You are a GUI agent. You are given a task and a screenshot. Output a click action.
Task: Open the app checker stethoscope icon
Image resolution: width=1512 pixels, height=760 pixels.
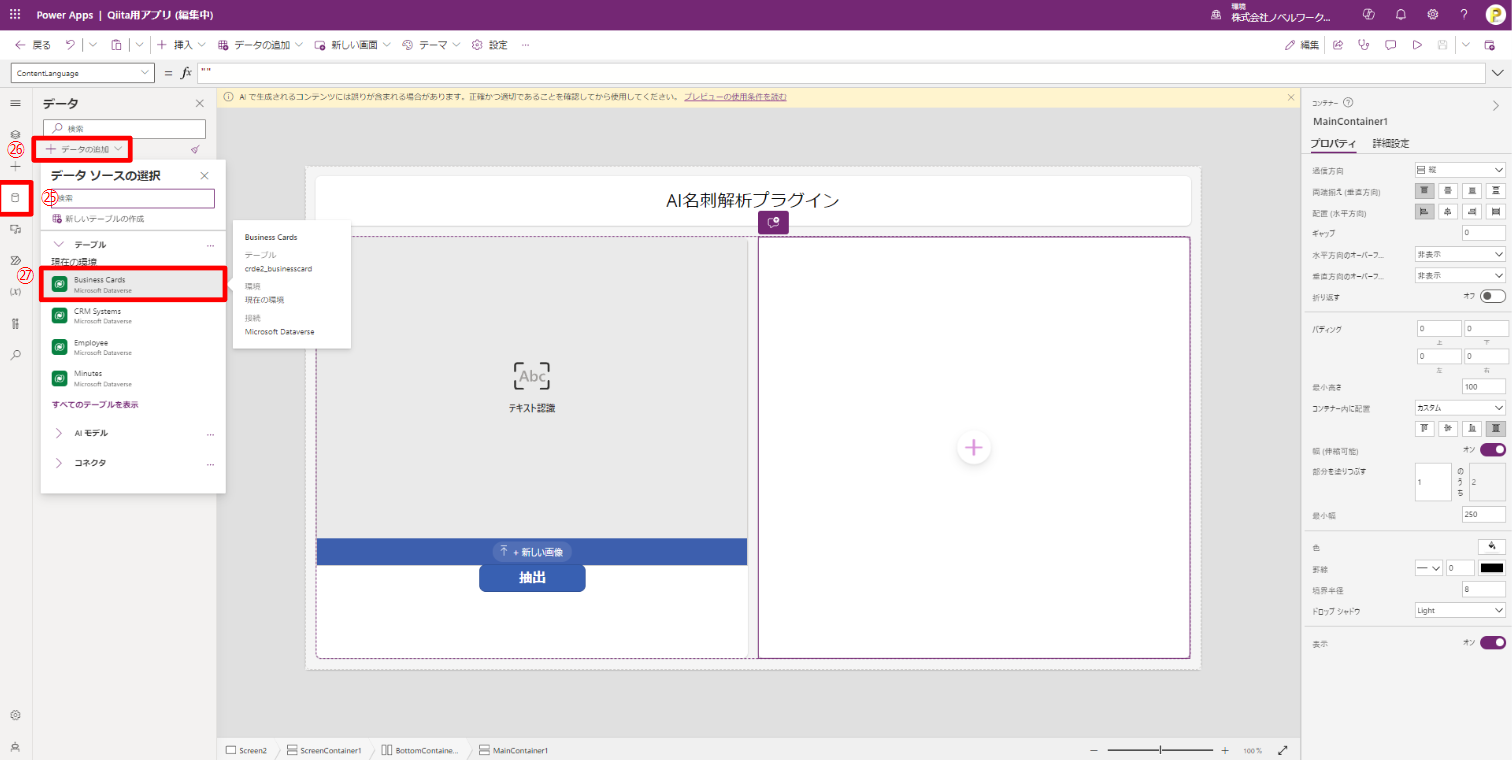click(1364, 45)
